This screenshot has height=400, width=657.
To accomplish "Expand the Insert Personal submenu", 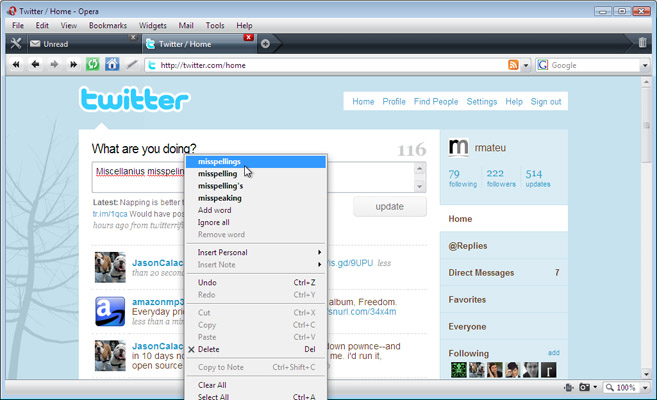I will tap(256, 252).
